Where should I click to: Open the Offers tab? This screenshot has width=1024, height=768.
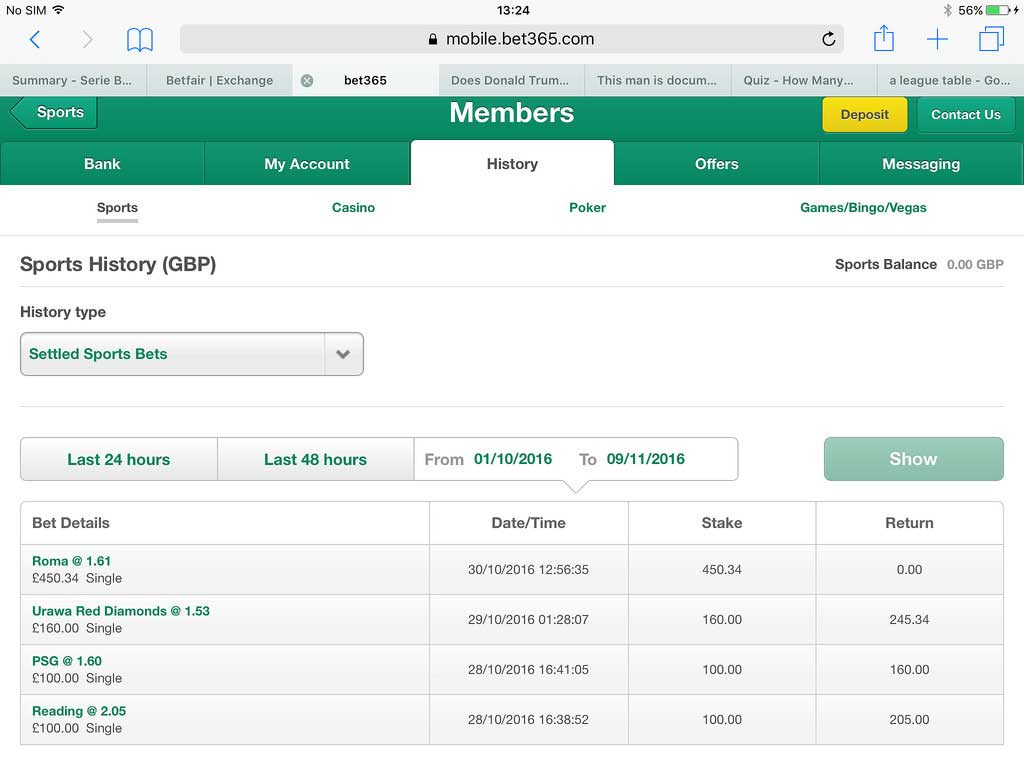pyautogui.click(x=716, y=163)
